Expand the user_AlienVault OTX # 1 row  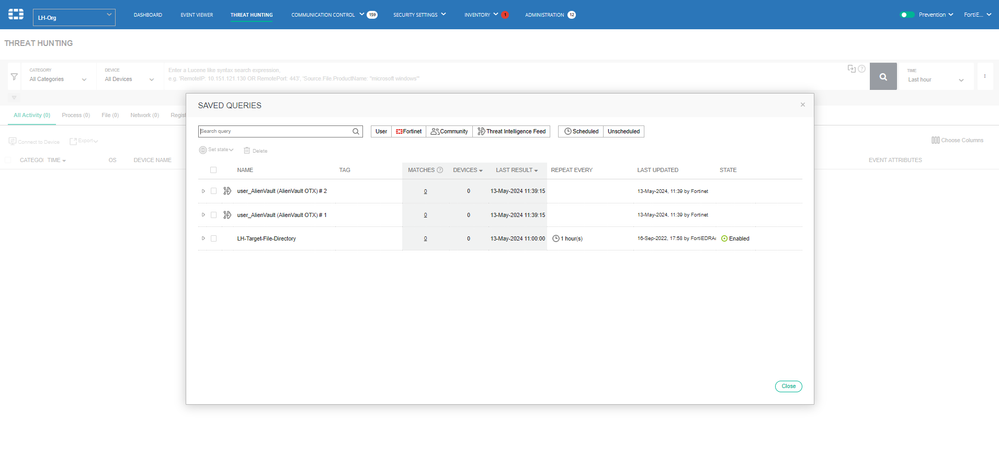(x=203, y=215)
